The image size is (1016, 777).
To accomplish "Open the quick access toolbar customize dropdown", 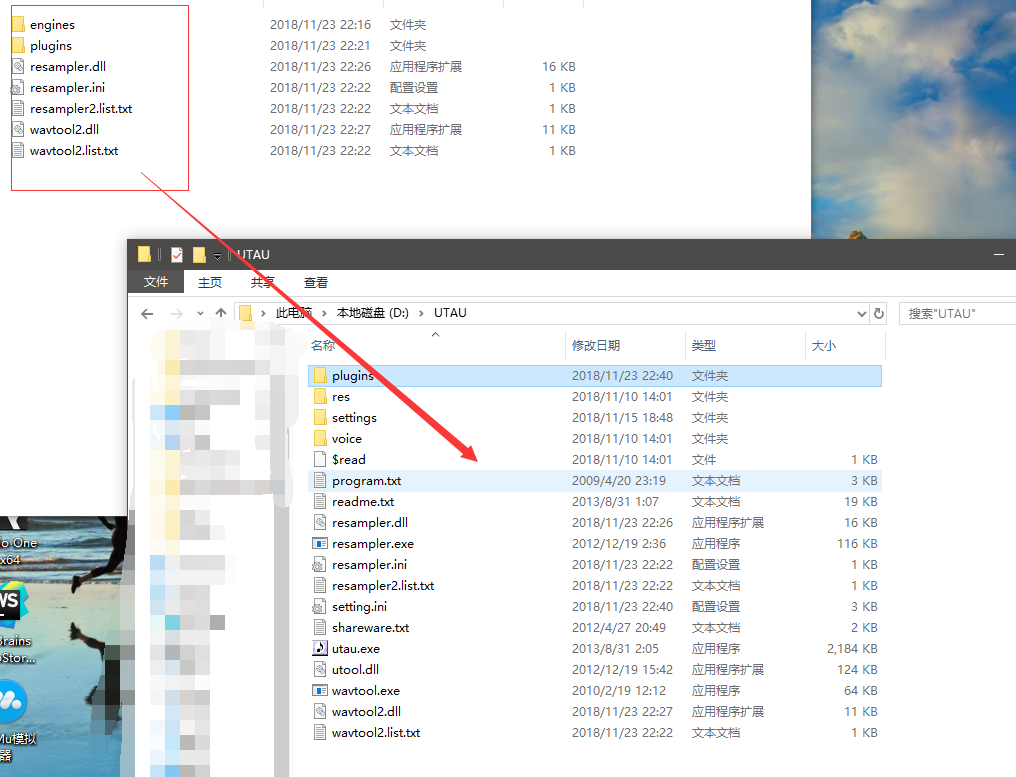I will 217,255.
